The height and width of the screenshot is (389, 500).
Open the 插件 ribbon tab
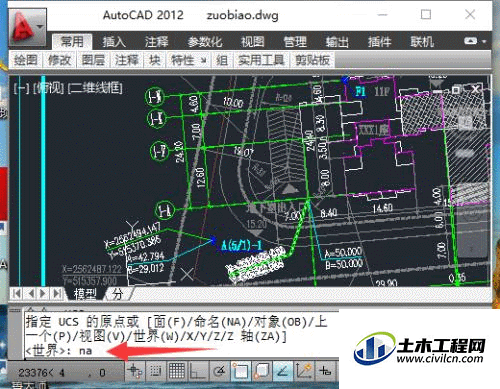(x=379, y=42)
